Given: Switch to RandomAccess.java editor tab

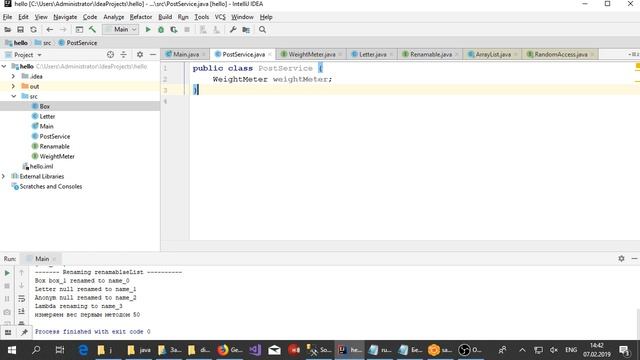Looking at the screenshot, I should point(560,54).
